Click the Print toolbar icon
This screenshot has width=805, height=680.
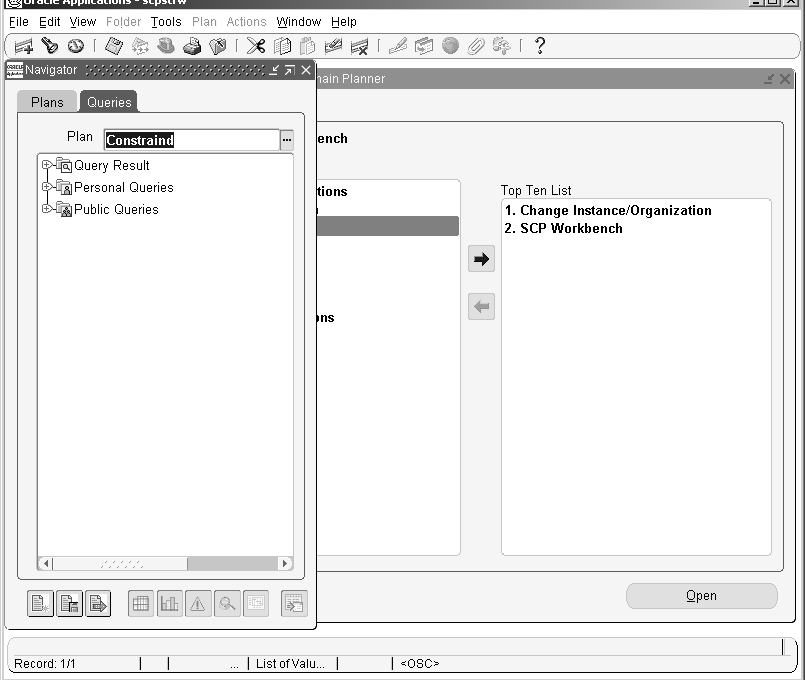(x=192, y=46)
